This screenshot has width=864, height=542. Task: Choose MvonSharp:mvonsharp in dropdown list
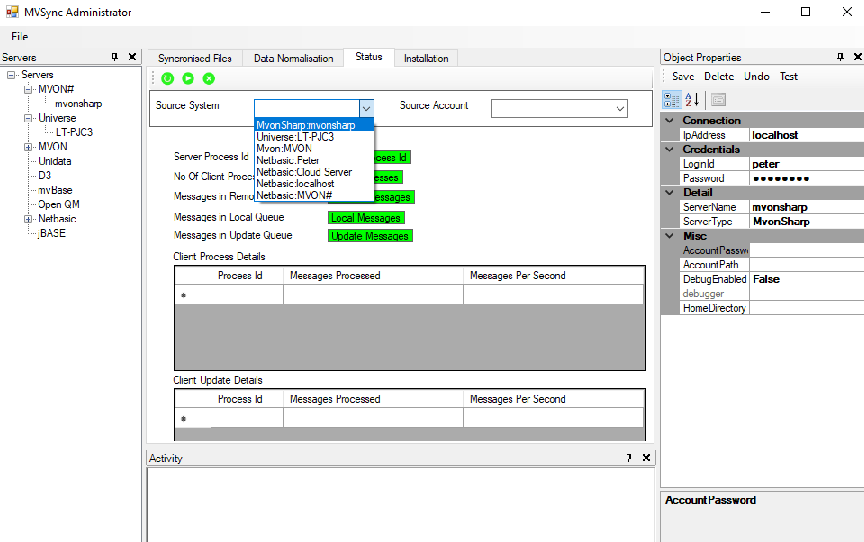pos(314,125)
